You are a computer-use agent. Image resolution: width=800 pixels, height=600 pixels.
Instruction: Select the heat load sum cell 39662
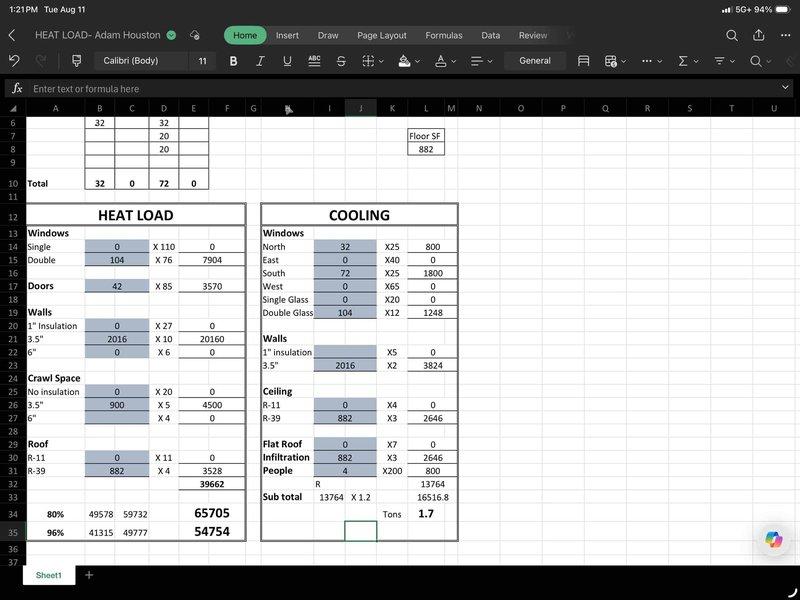(212, 484)
